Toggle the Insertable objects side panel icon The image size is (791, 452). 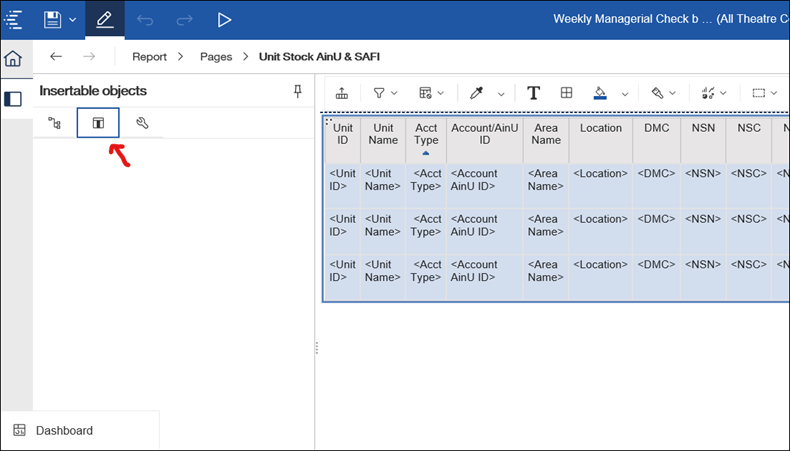(x=13, y=99)
